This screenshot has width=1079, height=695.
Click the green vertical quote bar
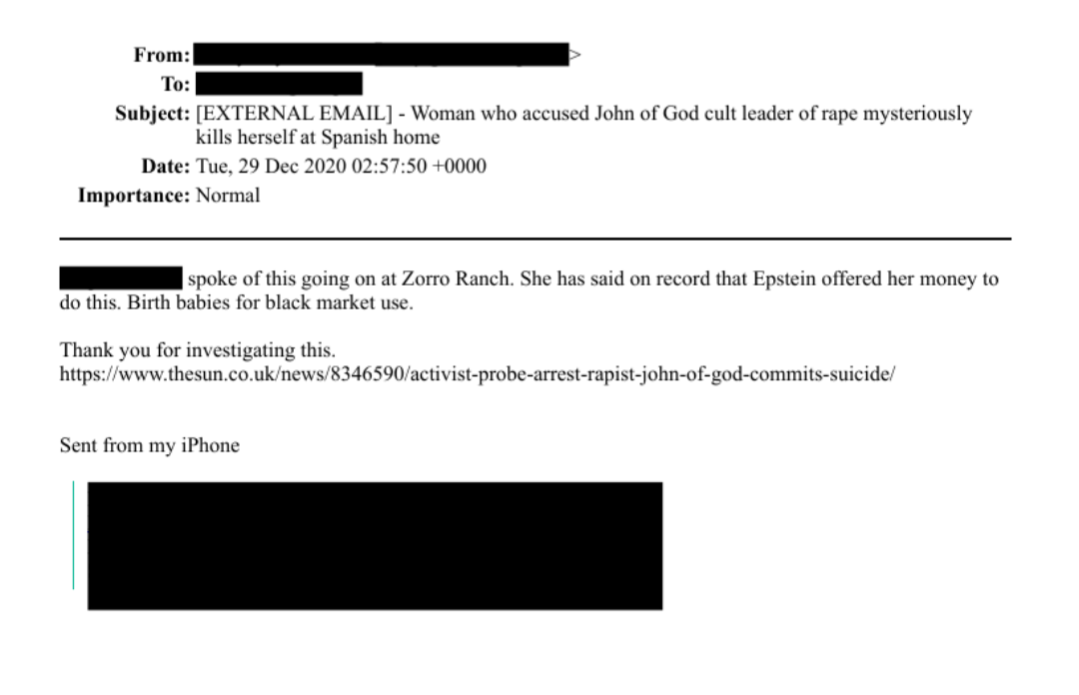coord(73,535)
